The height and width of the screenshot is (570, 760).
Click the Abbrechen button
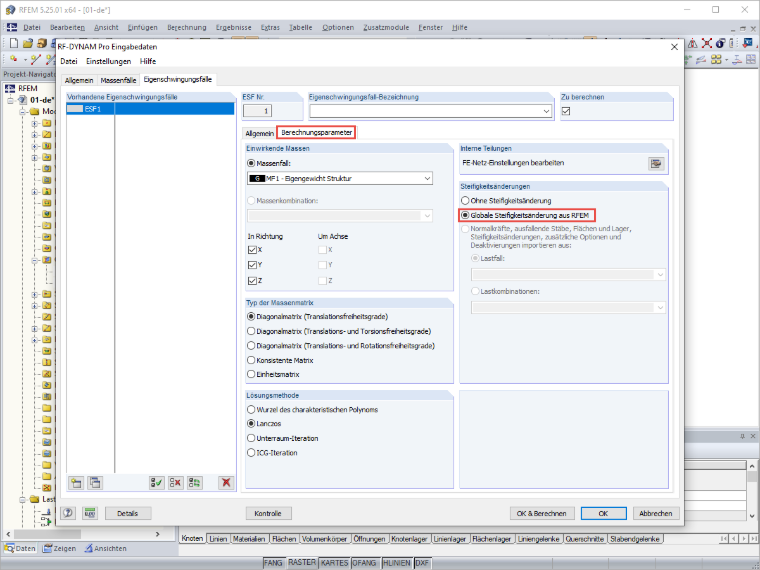[x=655, y=513]
